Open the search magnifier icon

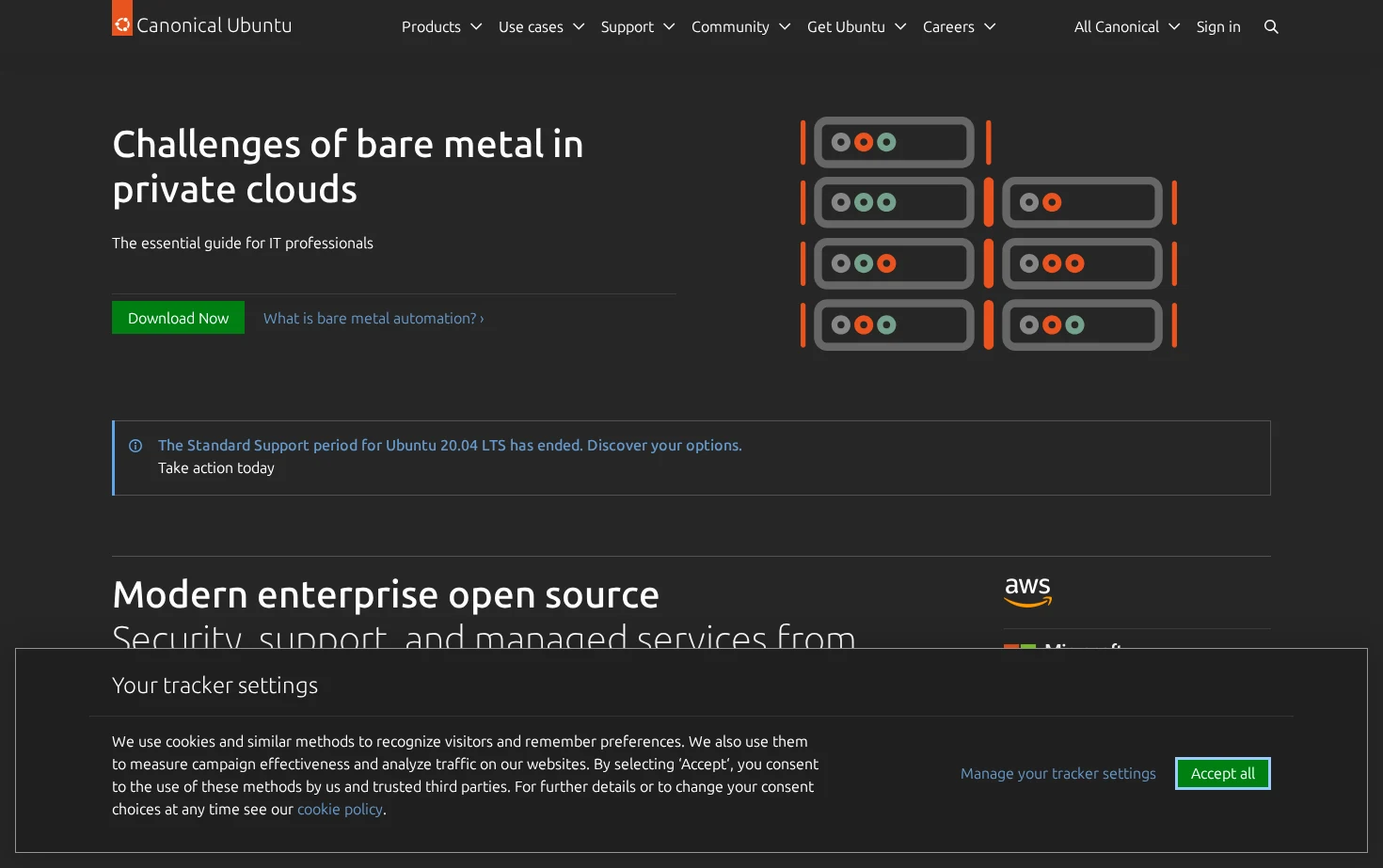click(1271, 27)
